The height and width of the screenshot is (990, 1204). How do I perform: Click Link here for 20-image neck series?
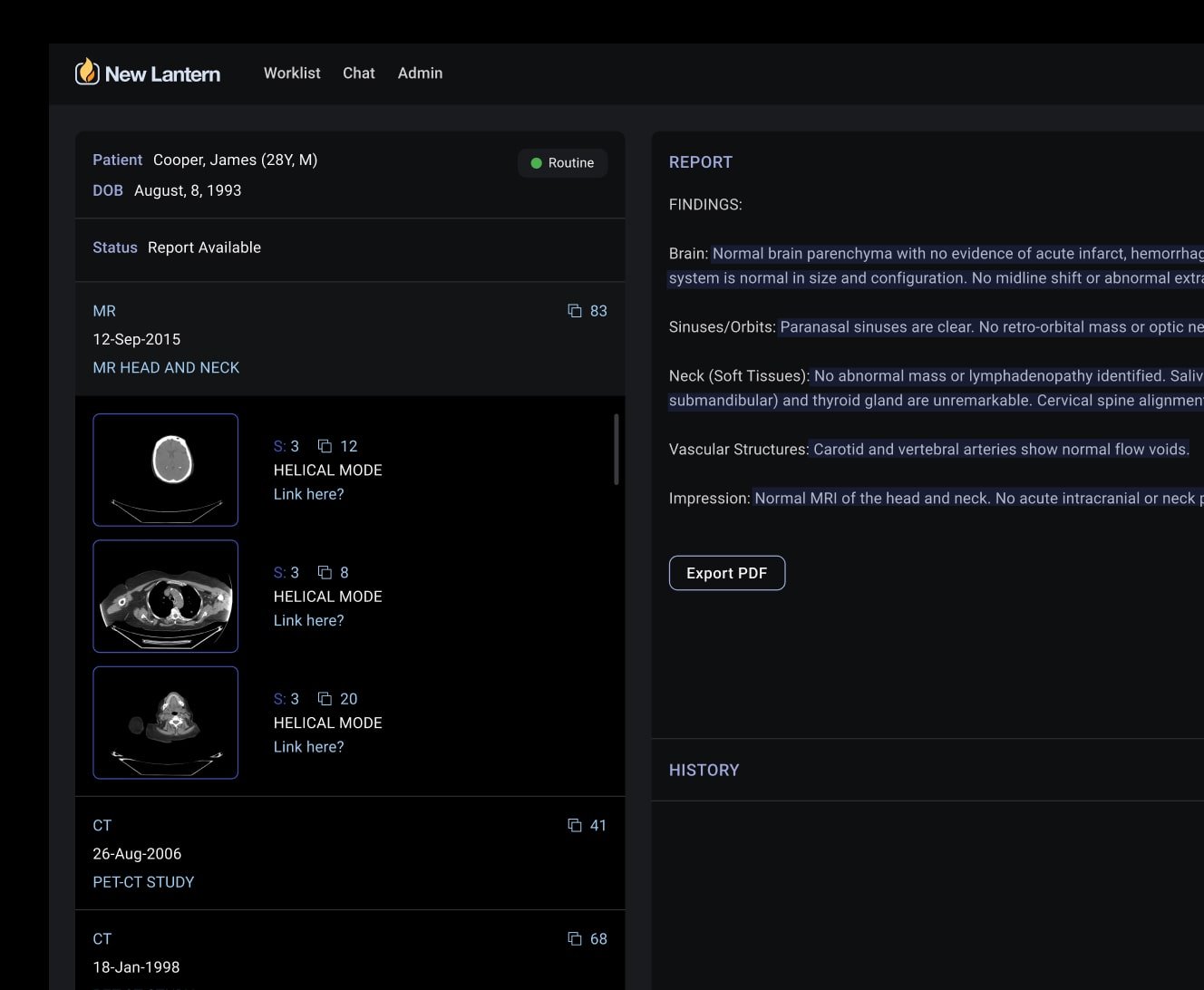308,747
